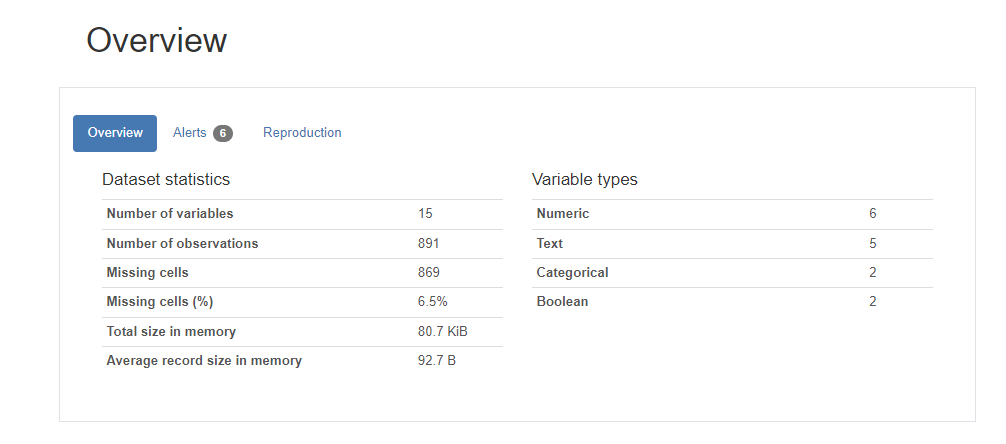Open the Reproduction tab
The image size is (1006, 444).
click(302, 133)
